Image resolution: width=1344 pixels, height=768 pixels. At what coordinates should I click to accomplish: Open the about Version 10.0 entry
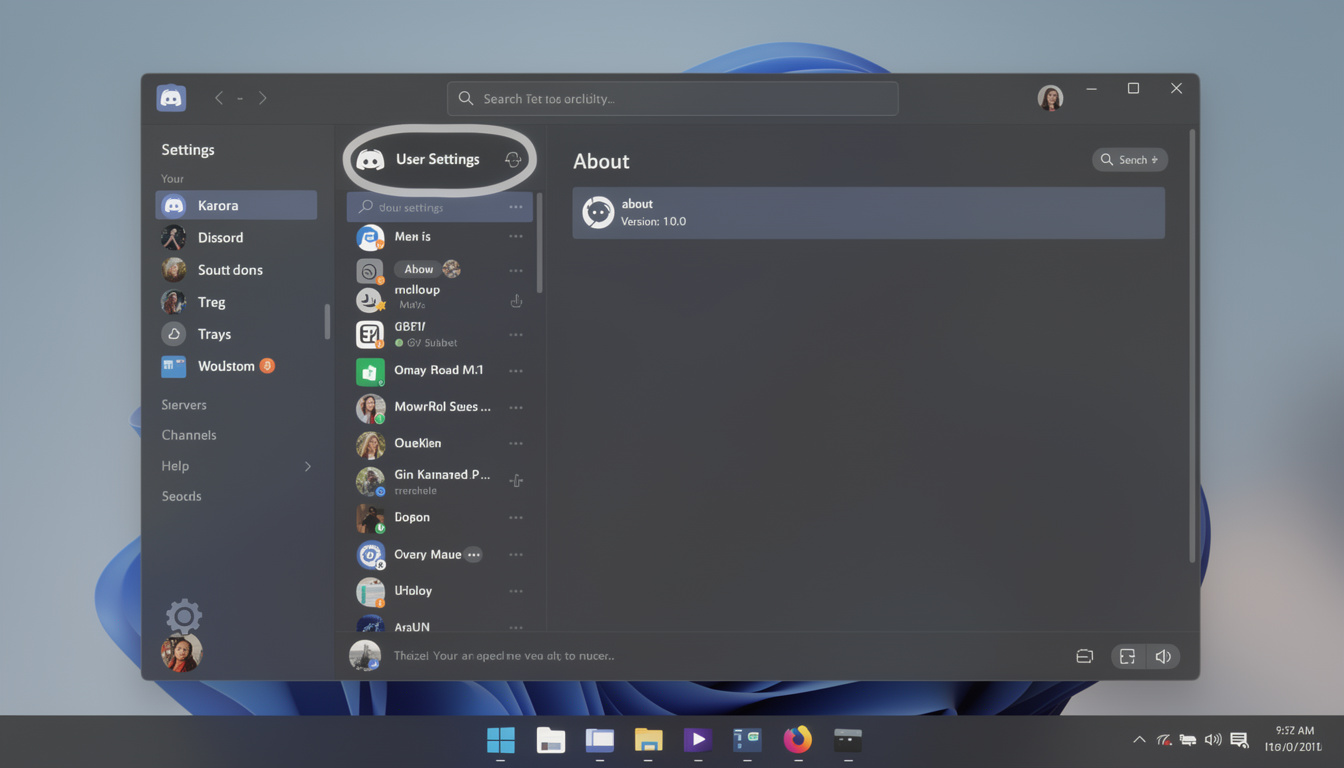867,212
